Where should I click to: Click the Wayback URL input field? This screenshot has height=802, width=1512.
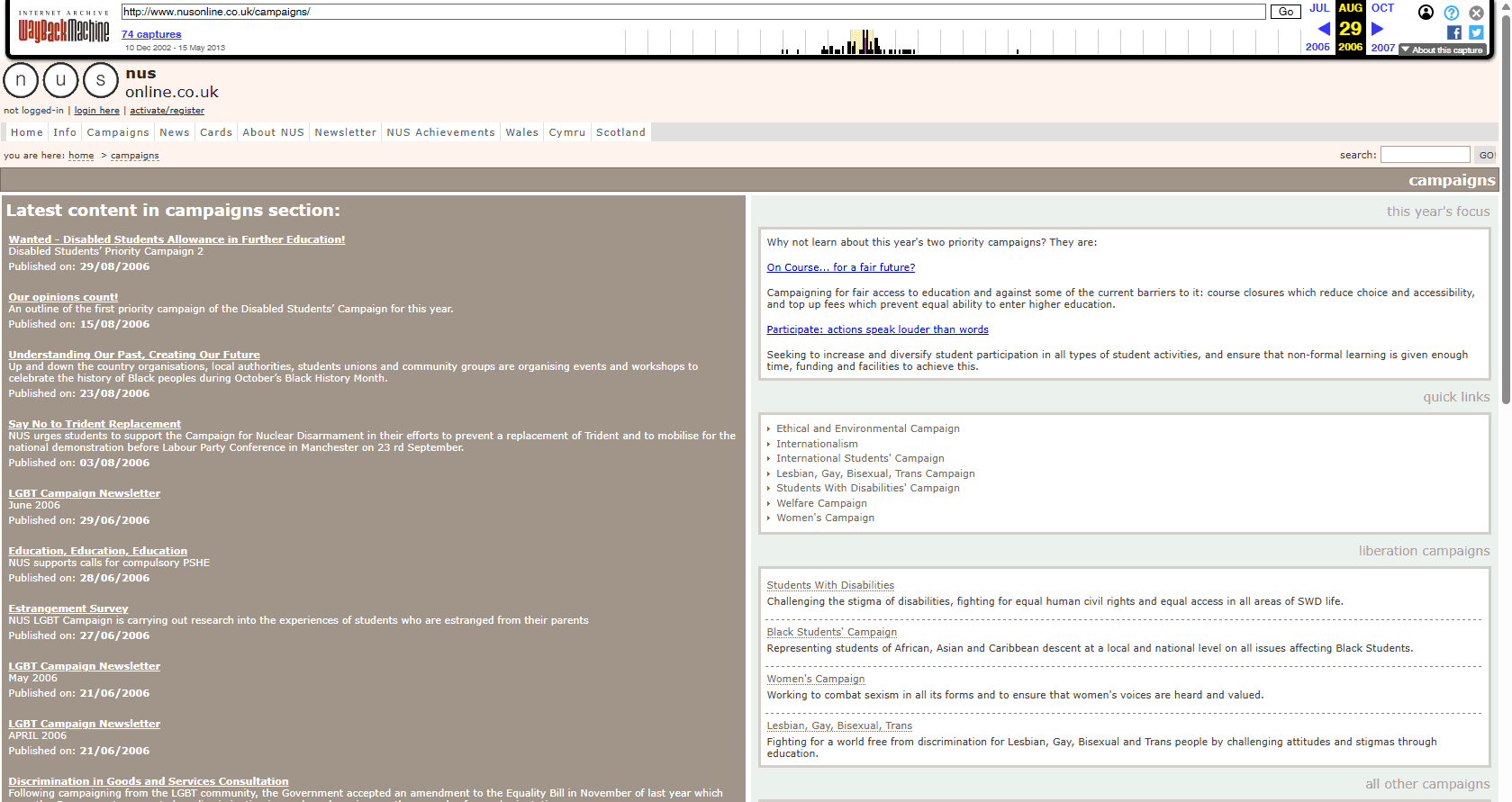pyautogui.click(x=693, y=12)
